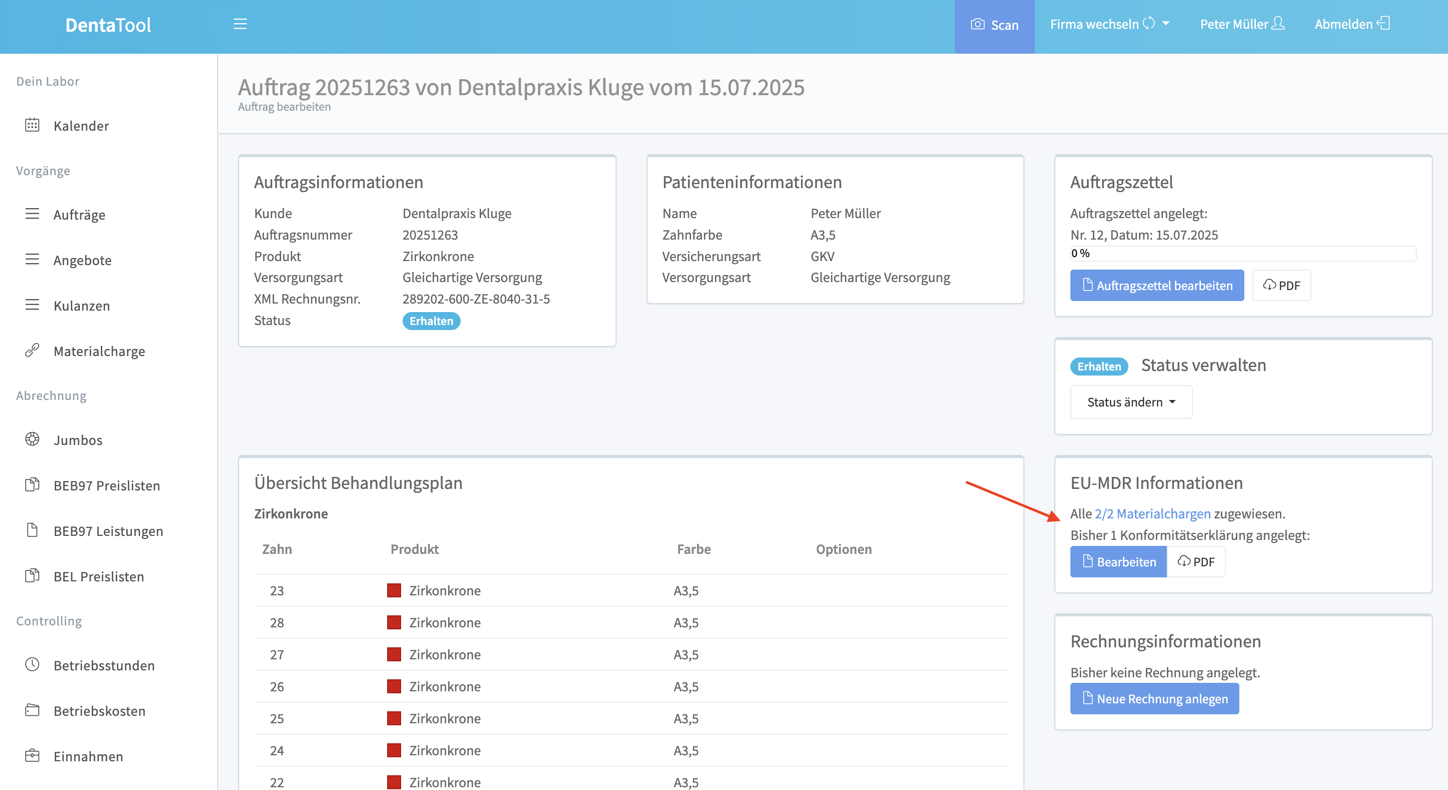Viewport: 1448px width, 790px height.
Task: Open the Status ändern dropdown
Action: pos(1131,402)
